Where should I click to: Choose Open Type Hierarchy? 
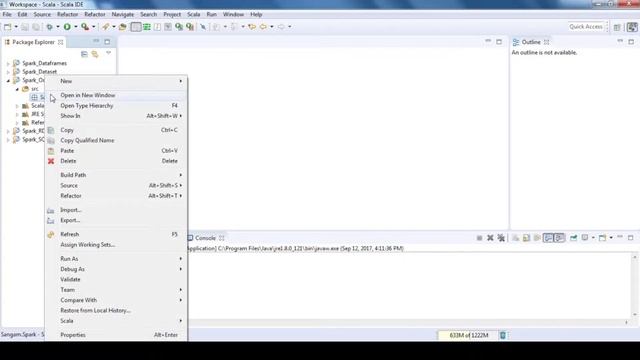[116, 106]
